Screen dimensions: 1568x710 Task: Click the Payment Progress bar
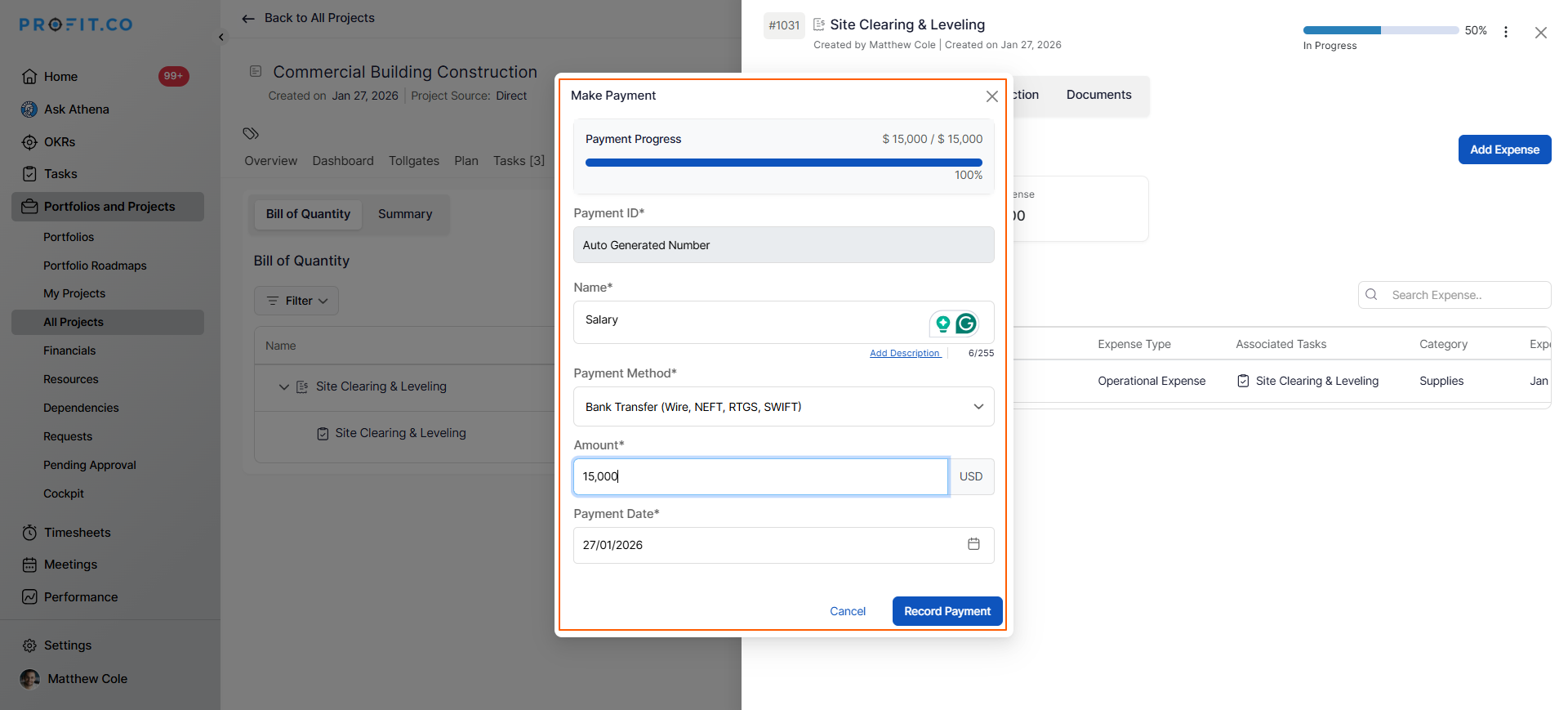[x=783, y=163]
